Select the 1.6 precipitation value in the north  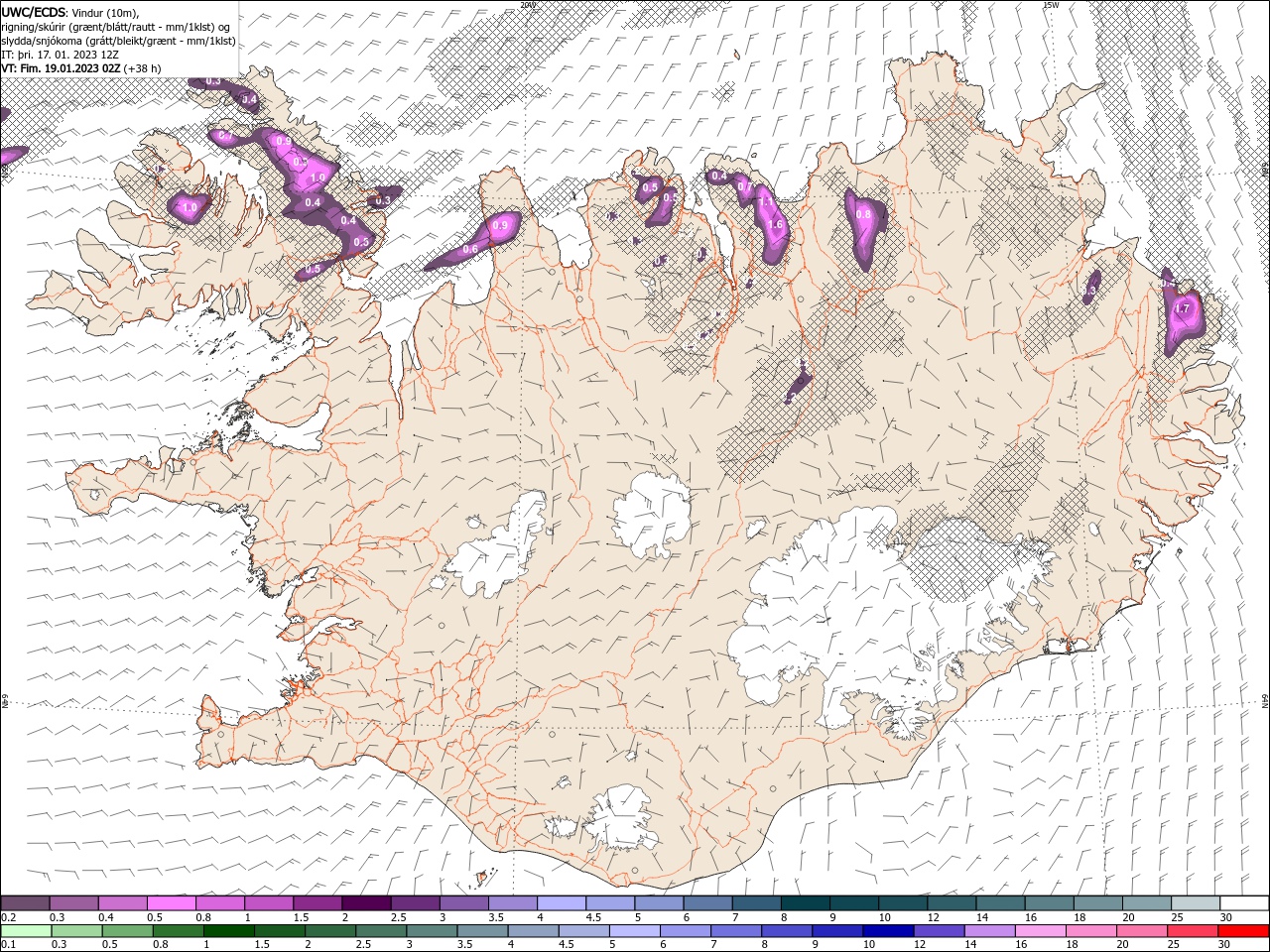click(x=776, y=225)
